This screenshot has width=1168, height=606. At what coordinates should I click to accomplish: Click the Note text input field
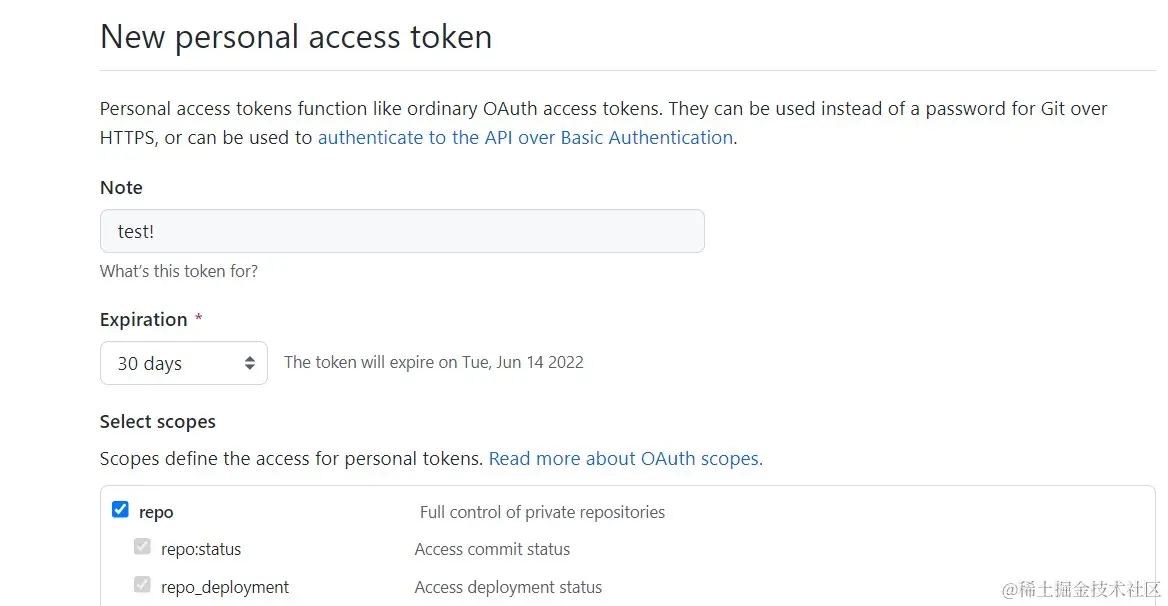pos(402,231)
